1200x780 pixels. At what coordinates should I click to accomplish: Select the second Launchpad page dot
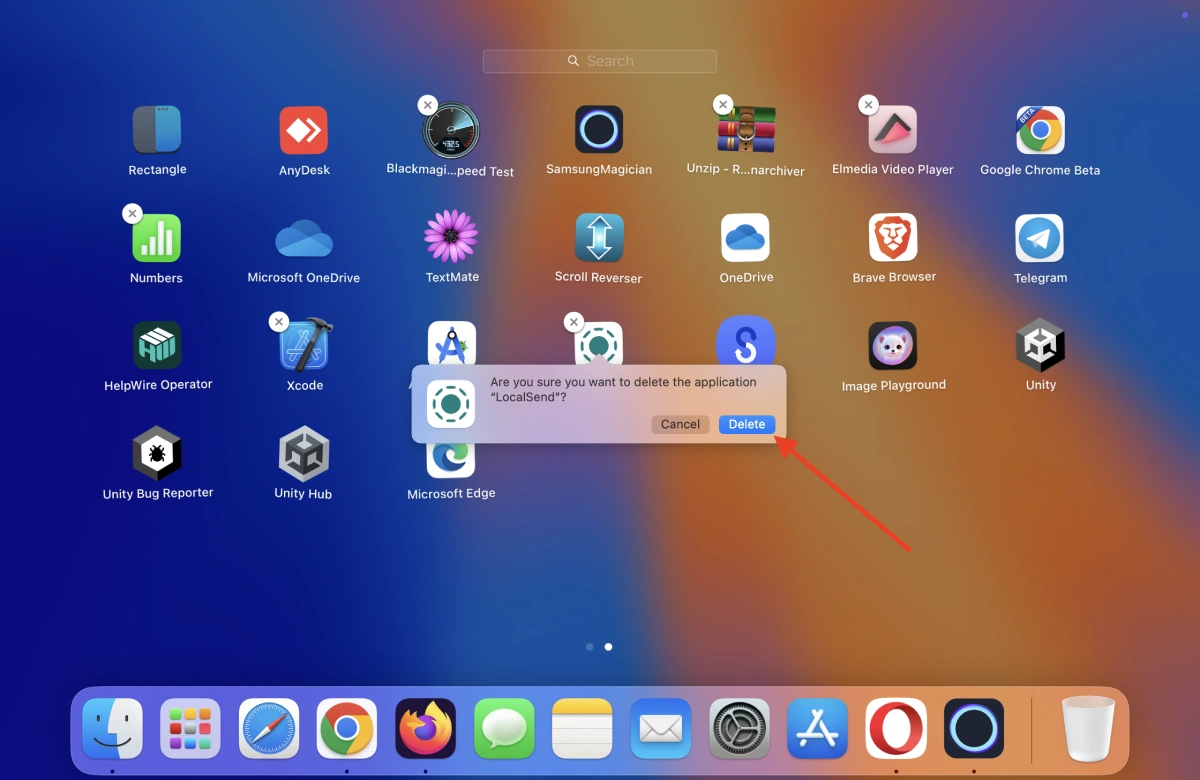pyautogui.click(x=608, y=647)
